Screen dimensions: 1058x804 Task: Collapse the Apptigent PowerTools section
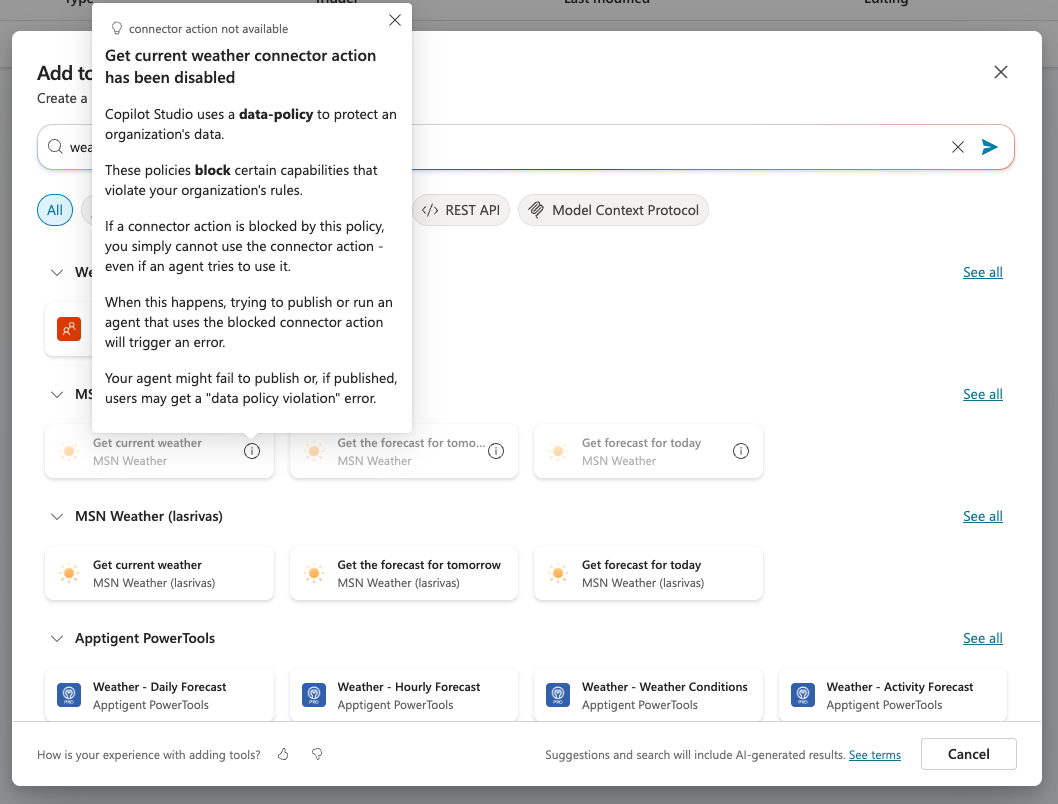pos(57,639)
